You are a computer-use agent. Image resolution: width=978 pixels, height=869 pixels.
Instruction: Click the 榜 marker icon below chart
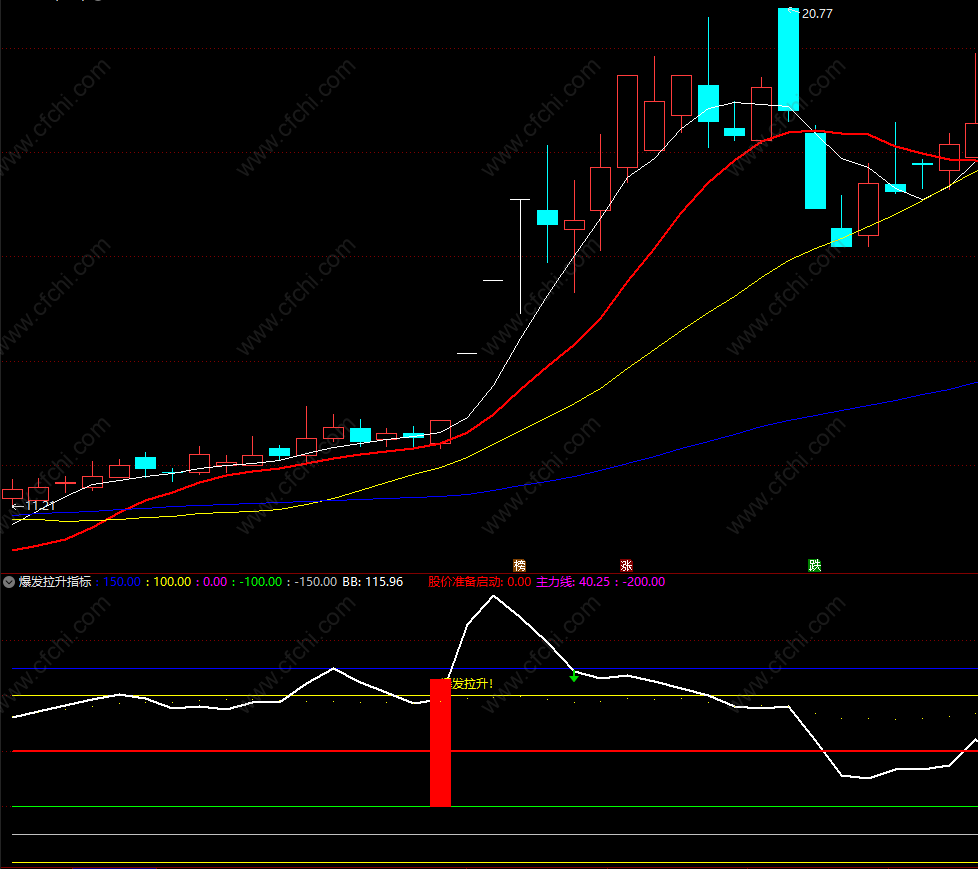(518, 565)
